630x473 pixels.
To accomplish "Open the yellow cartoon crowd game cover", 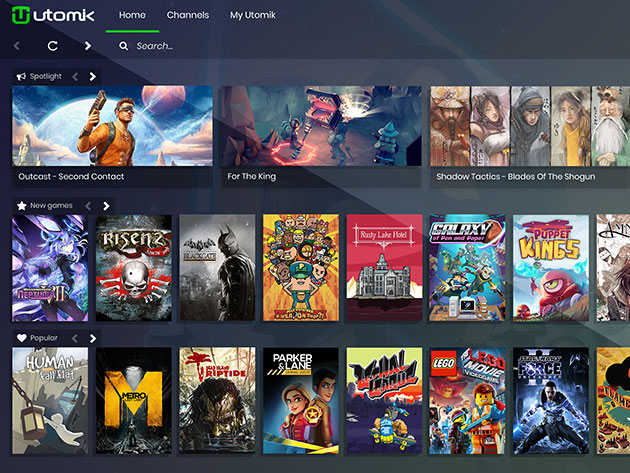I will tap(301, 268).
